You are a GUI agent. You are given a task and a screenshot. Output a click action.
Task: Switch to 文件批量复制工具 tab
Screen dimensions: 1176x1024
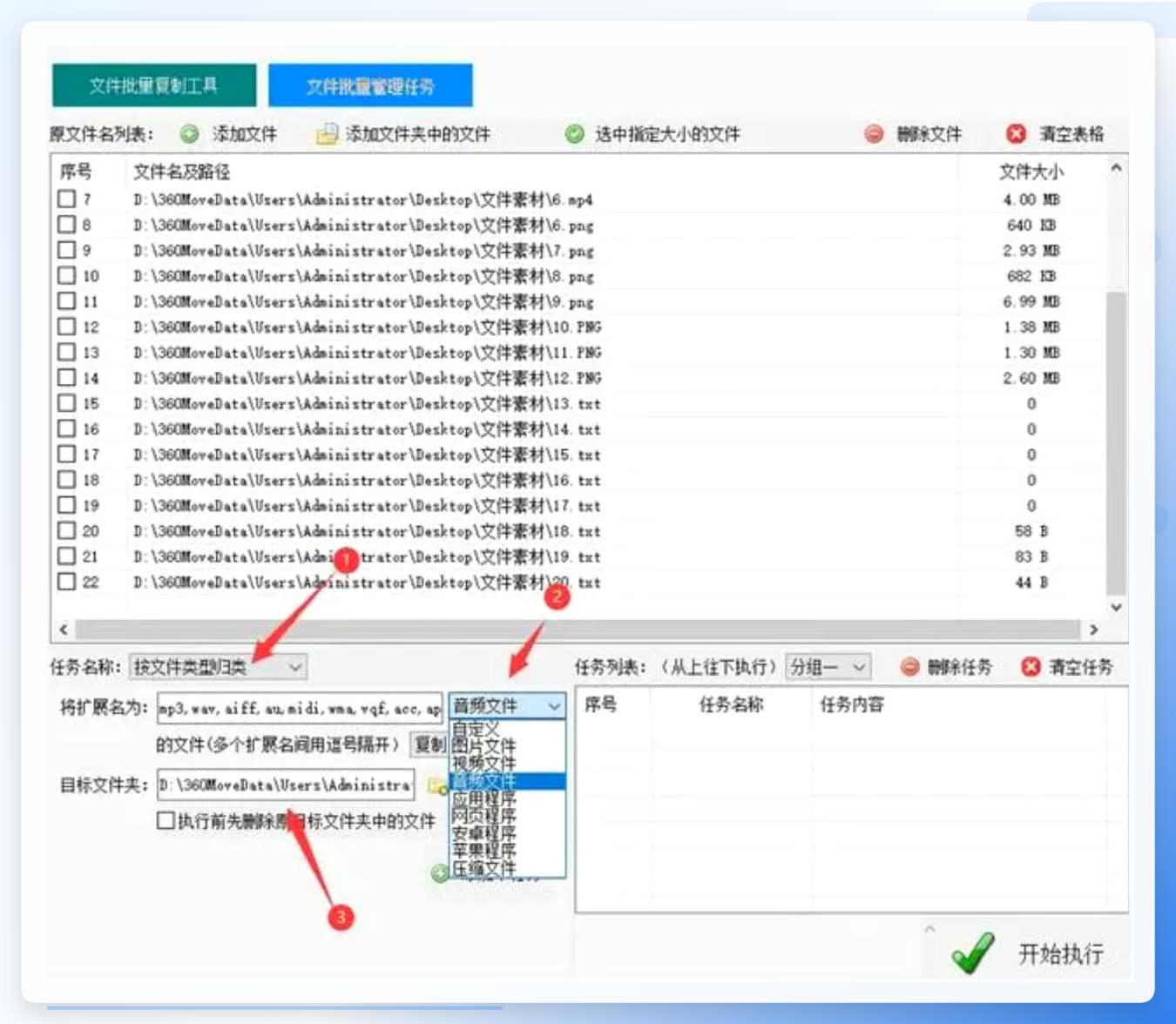click(154, 85)
